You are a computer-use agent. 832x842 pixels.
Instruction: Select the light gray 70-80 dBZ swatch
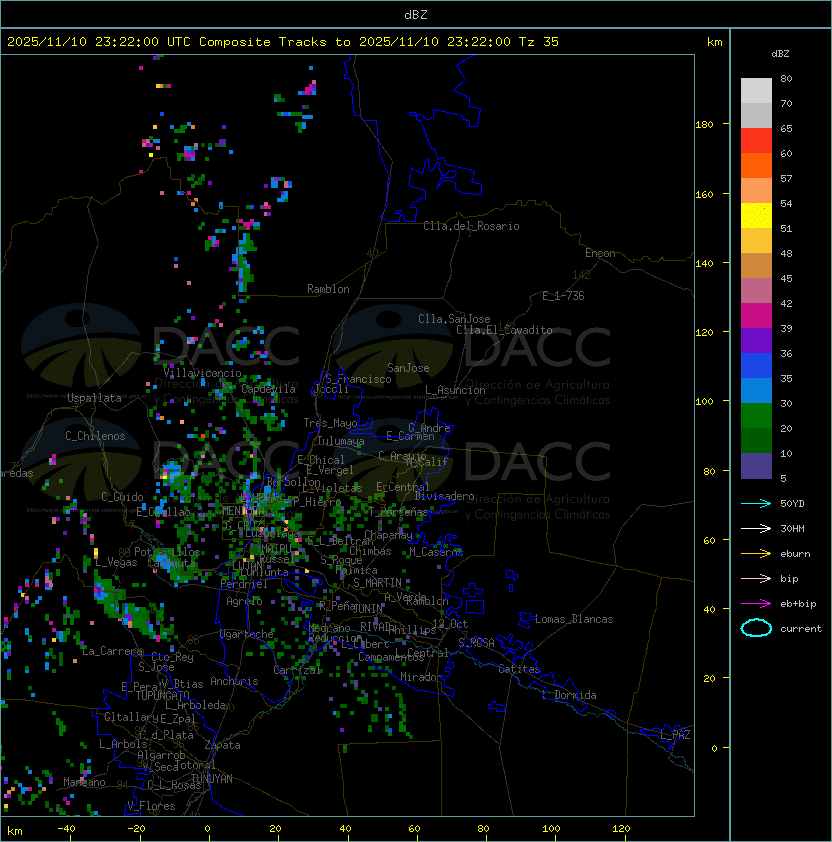click(x=756, y=90)
